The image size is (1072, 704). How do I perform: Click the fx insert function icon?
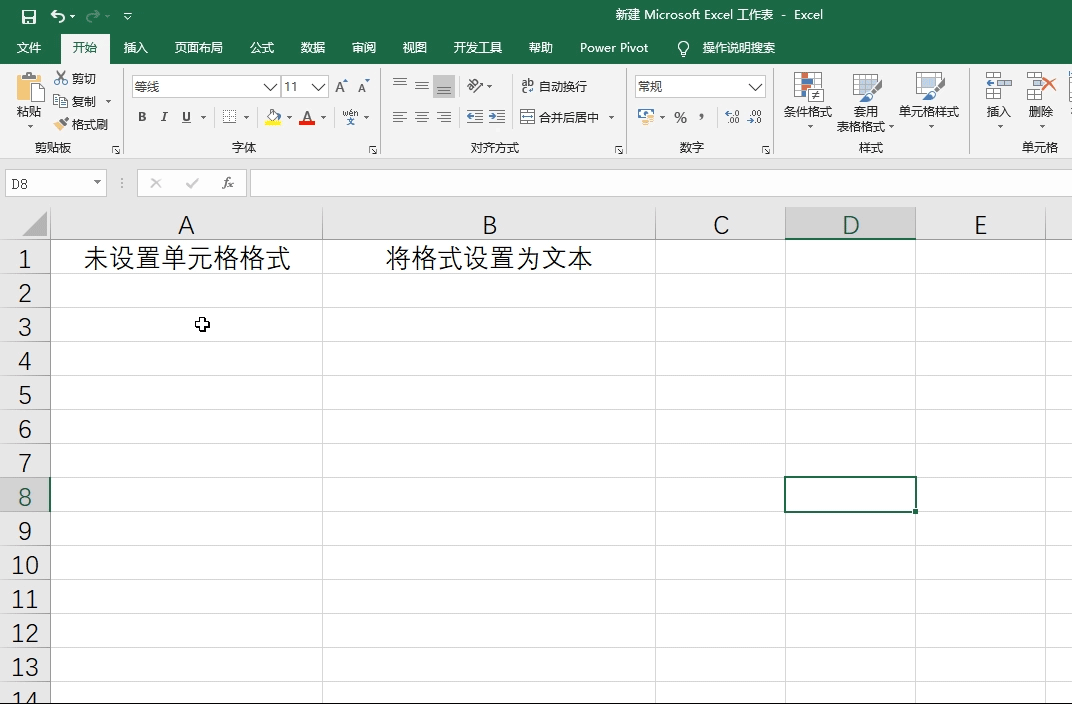click(x=227, y=183)
